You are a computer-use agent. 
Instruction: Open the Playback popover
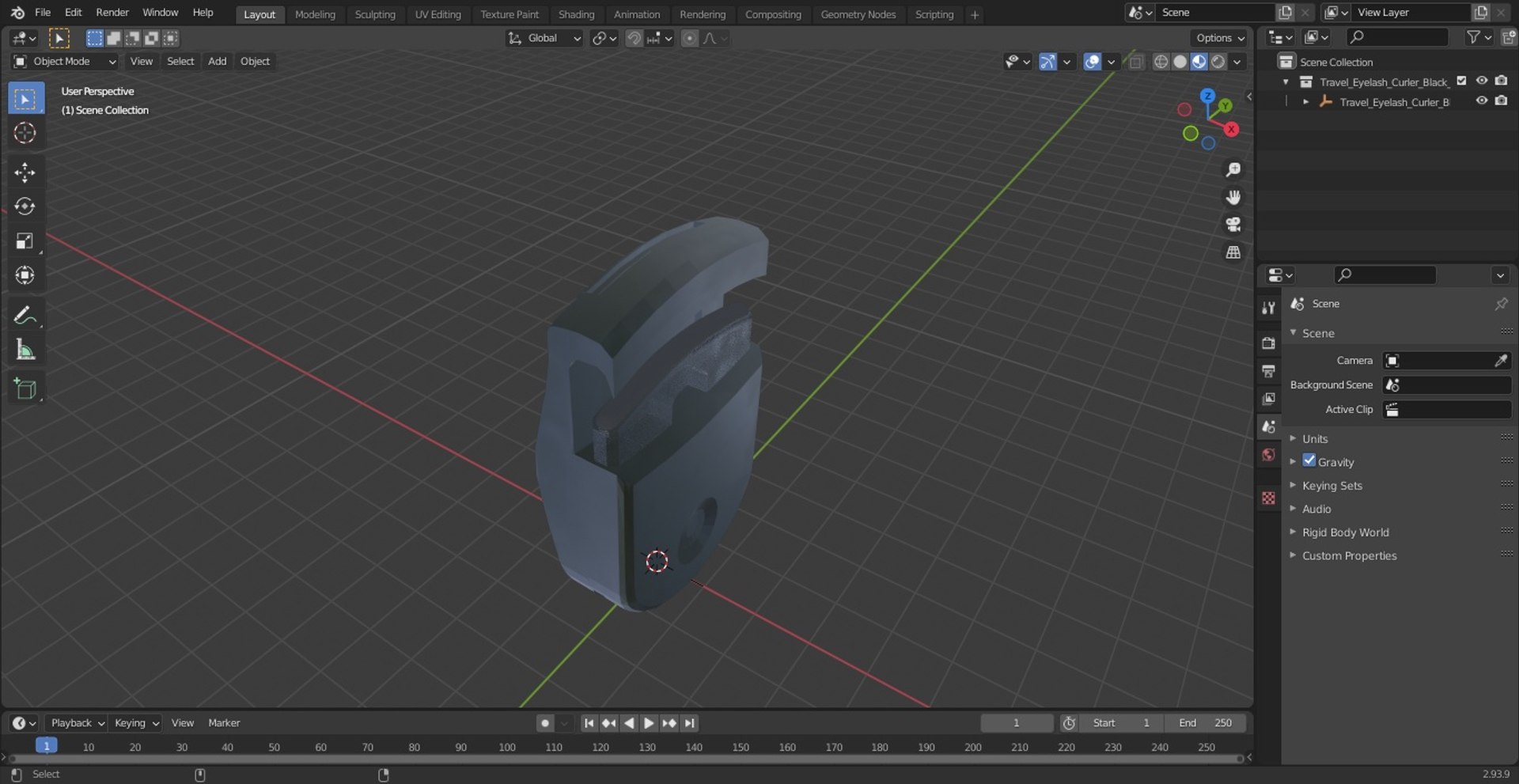77,723
